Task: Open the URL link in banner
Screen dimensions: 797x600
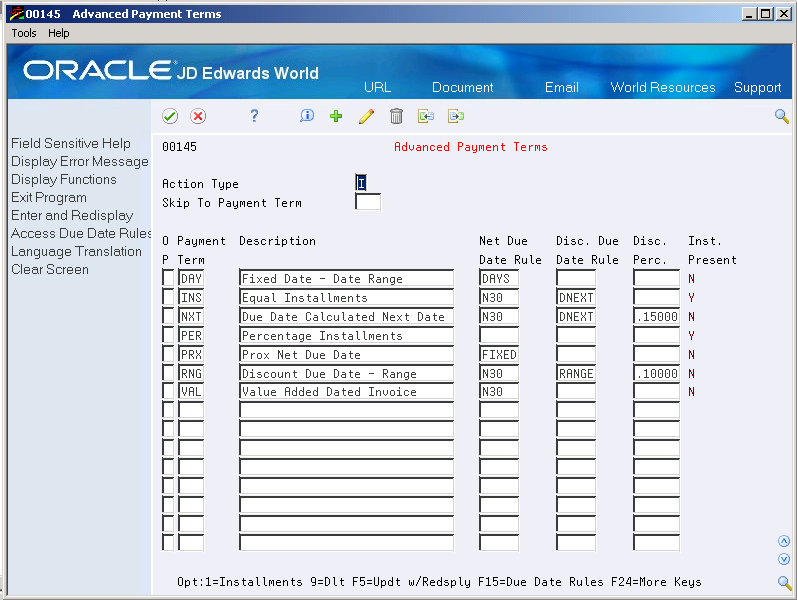Action: 377,87
